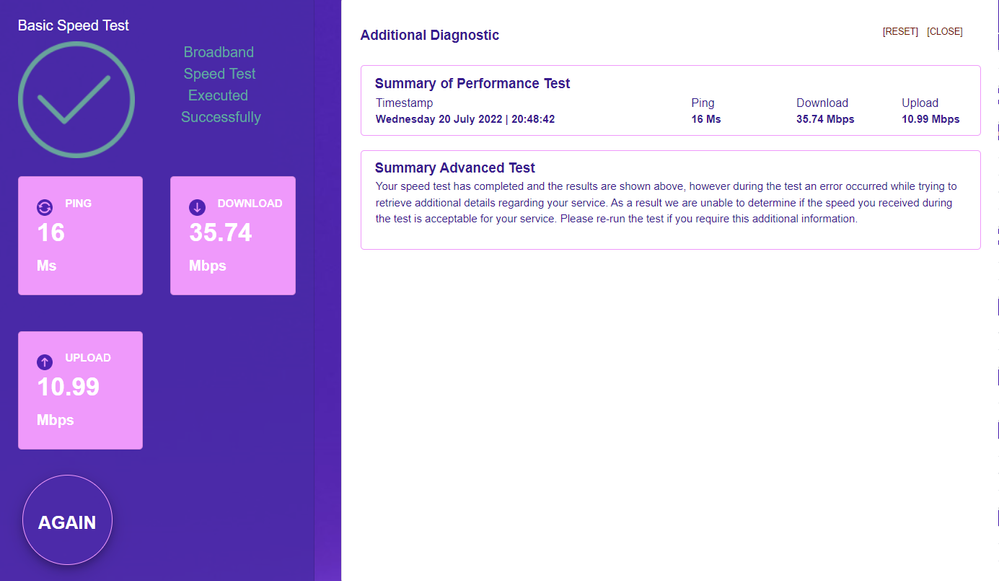The width and height of the screenshot is (999, 581).
Task: Click the Broadband Speed Test Executed Successfully text
Action: click(220, 84)
